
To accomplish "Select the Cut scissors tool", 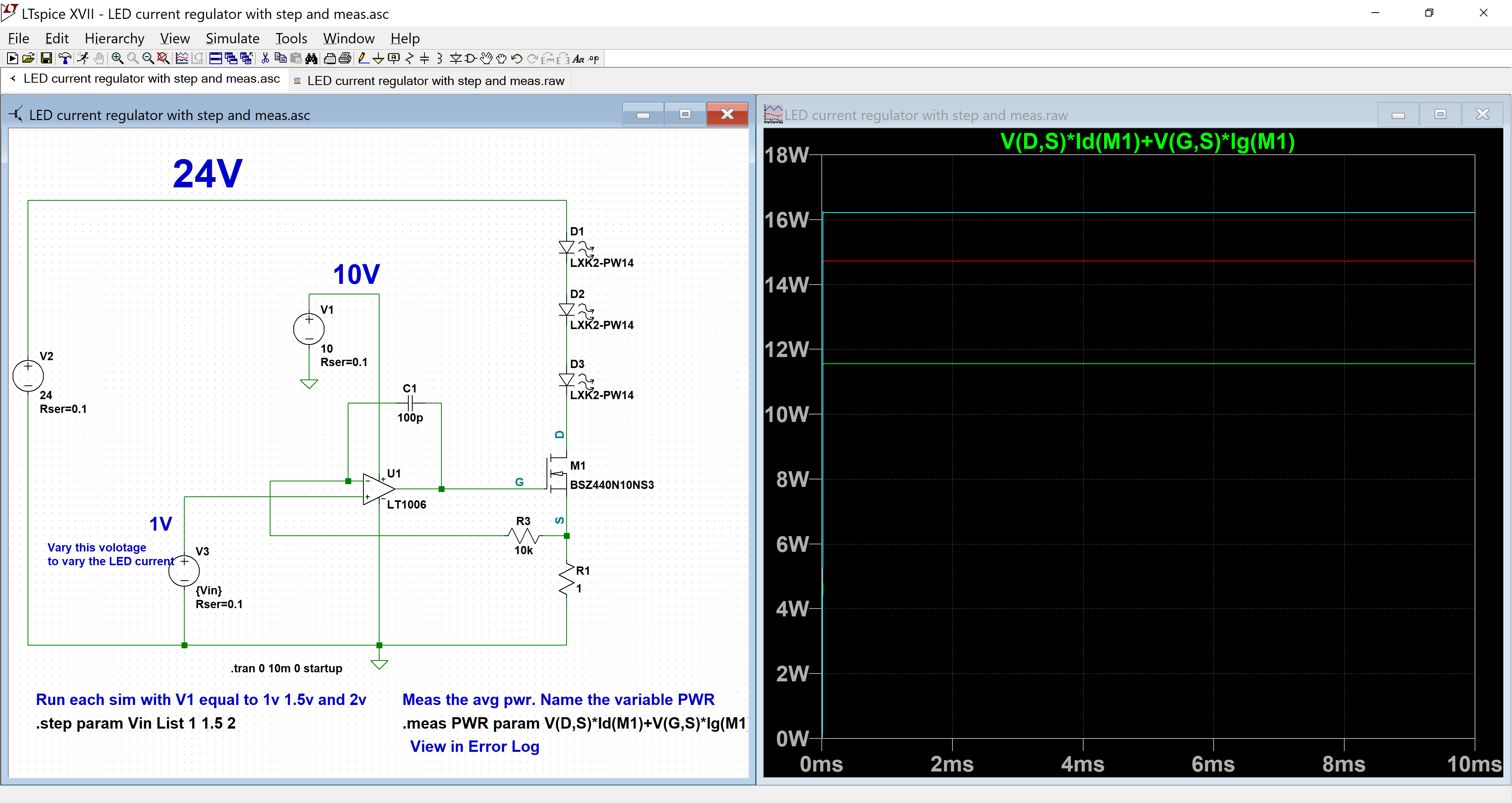I will click(x=265, y=59).
